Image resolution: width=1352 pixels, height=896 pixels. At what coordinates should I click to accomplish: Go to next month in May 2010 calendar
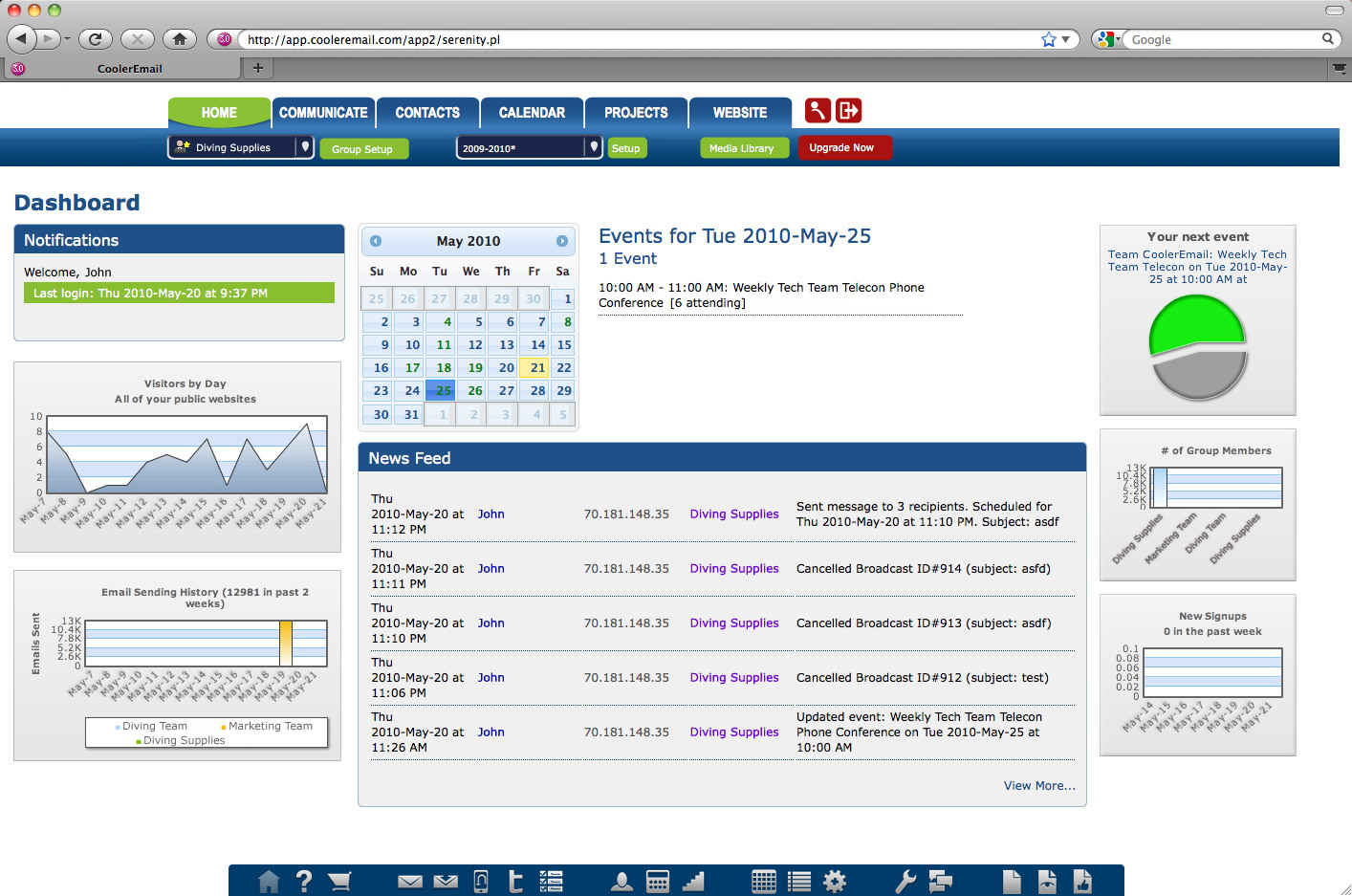pyautogui.click(x=562, y=241)
